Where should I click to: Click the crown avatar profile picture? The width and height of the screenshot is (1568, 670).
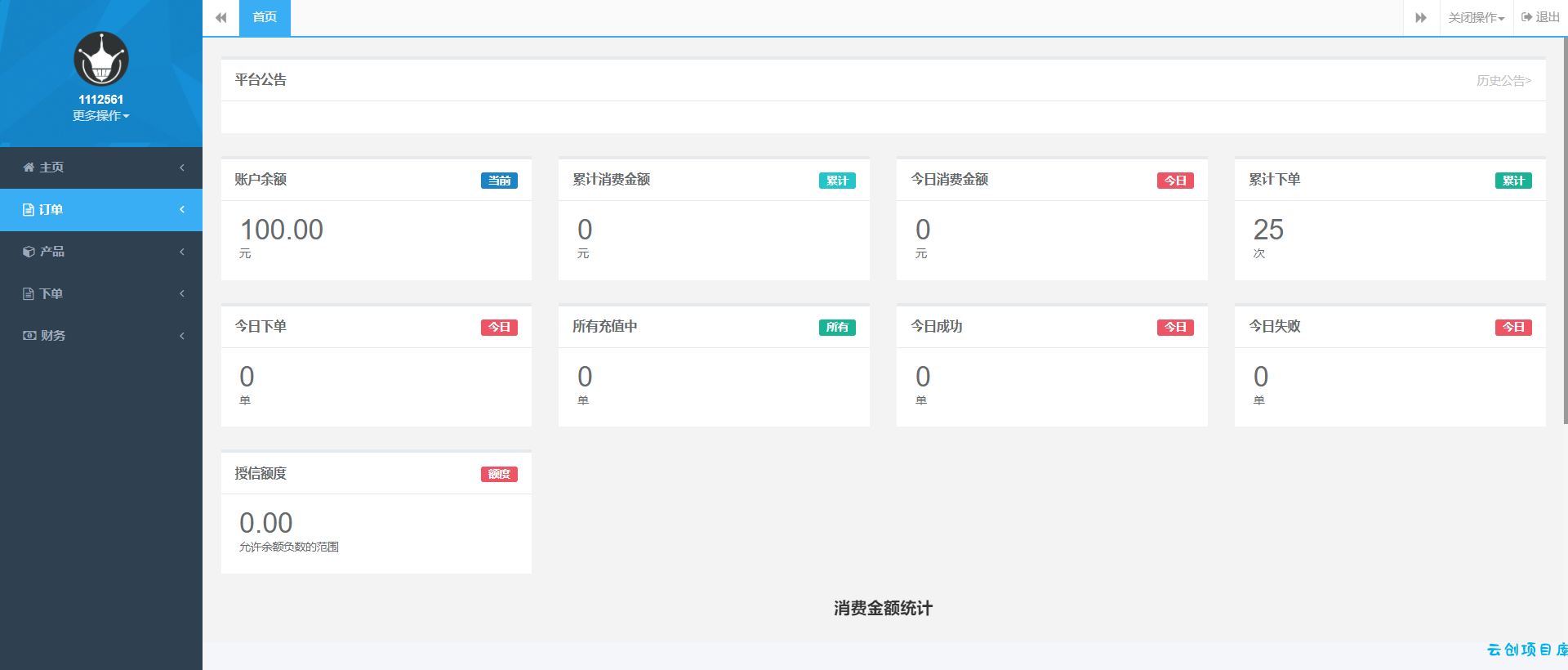[x=101, y=59]
